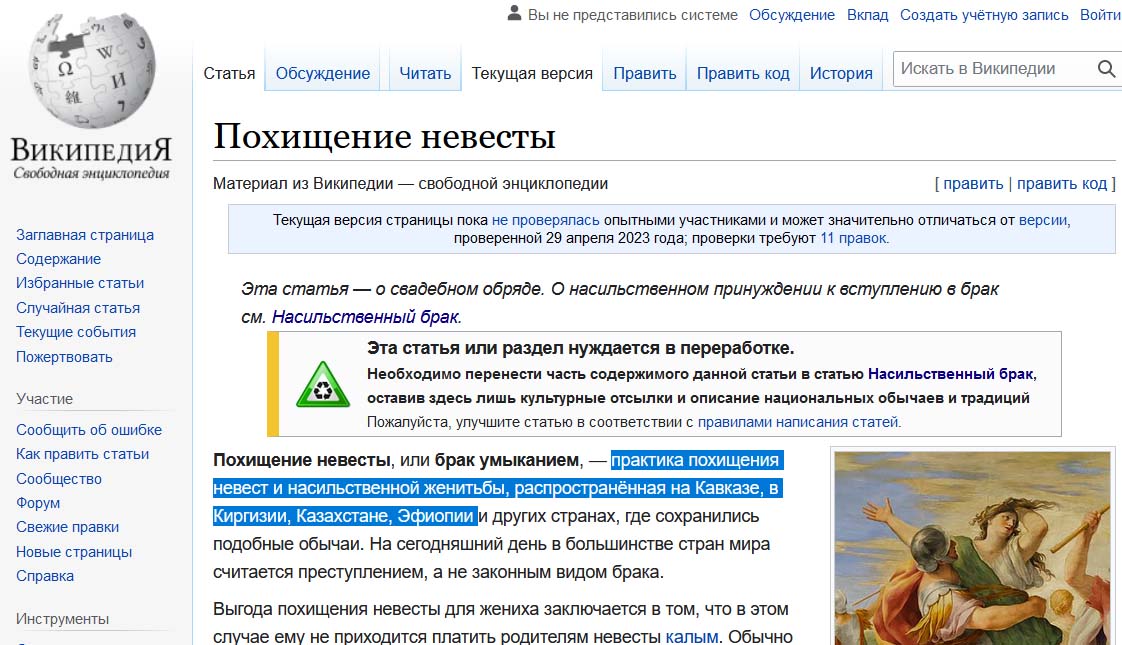This screenshot has width=1122, height=645.
Task: Click the 'Участие' sidebar heading
Action: point(44,399)
